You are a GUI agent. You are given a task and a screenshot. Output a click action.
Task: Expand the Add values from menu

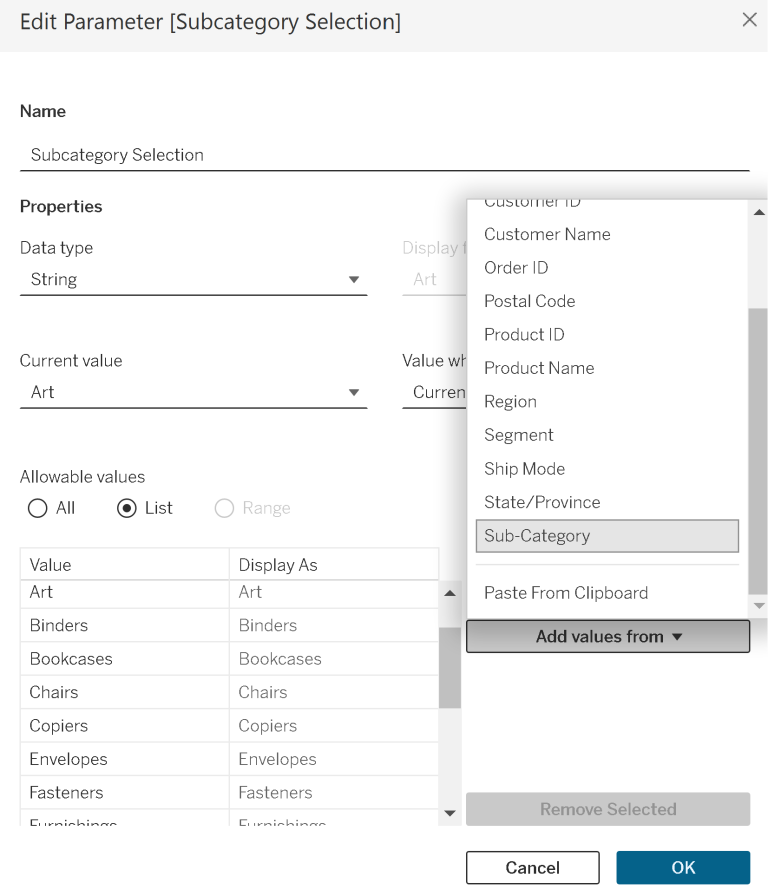coord(607,636)
